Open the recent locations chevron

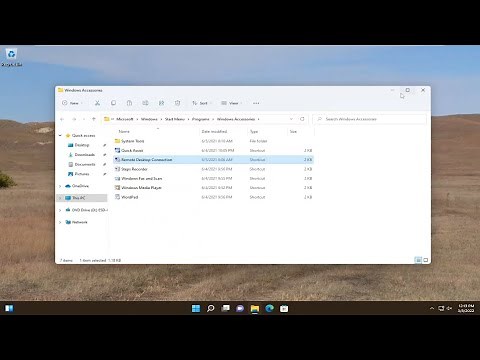[84, 119]
